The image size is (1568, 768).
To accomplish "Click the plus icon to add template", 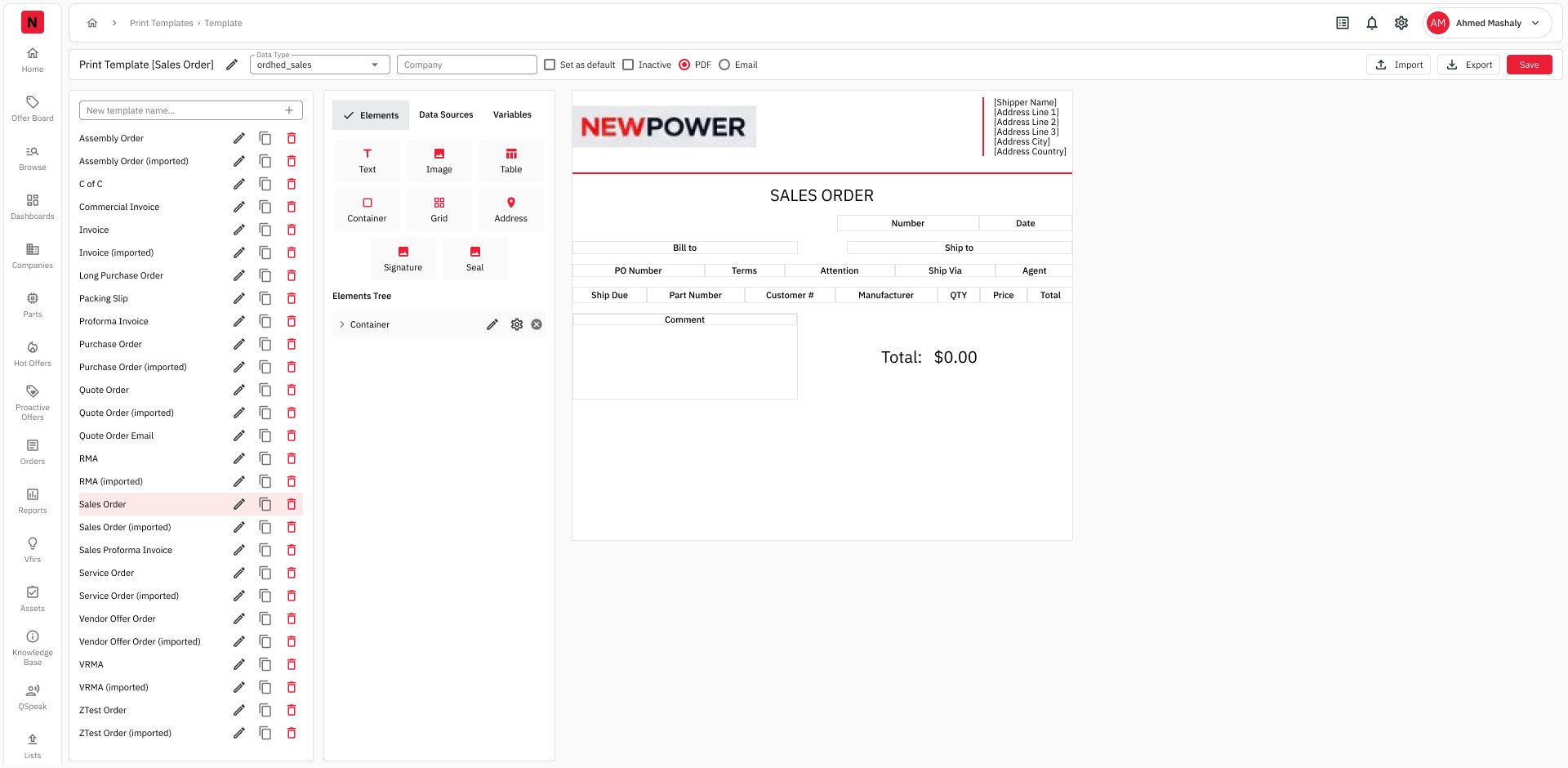I will [289, 110].
